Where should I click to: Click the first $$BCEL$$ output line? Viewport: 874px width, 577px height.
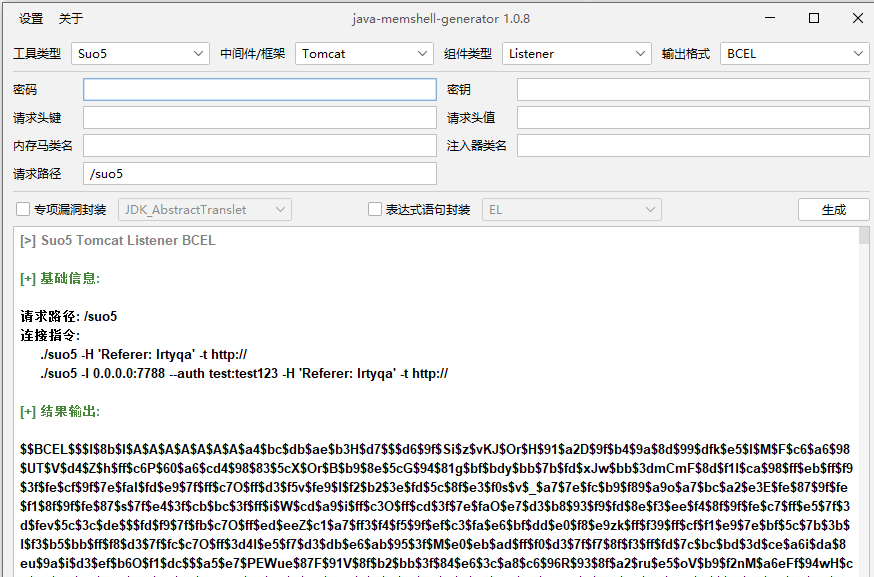(x=435, y=449)
